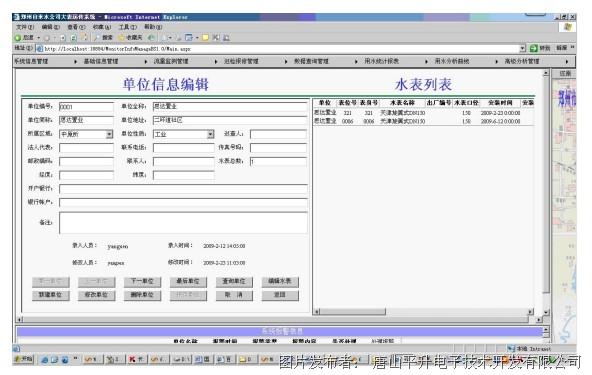Click 开户银行 input field
This screenshot has height=375, width=592.
[183, 189]
